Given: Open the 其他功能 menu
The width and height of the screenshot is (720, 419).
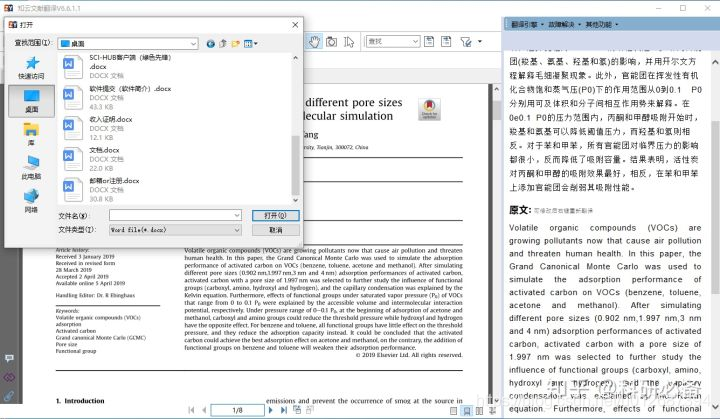Looking at the screenshot, I should coord(602,24).
